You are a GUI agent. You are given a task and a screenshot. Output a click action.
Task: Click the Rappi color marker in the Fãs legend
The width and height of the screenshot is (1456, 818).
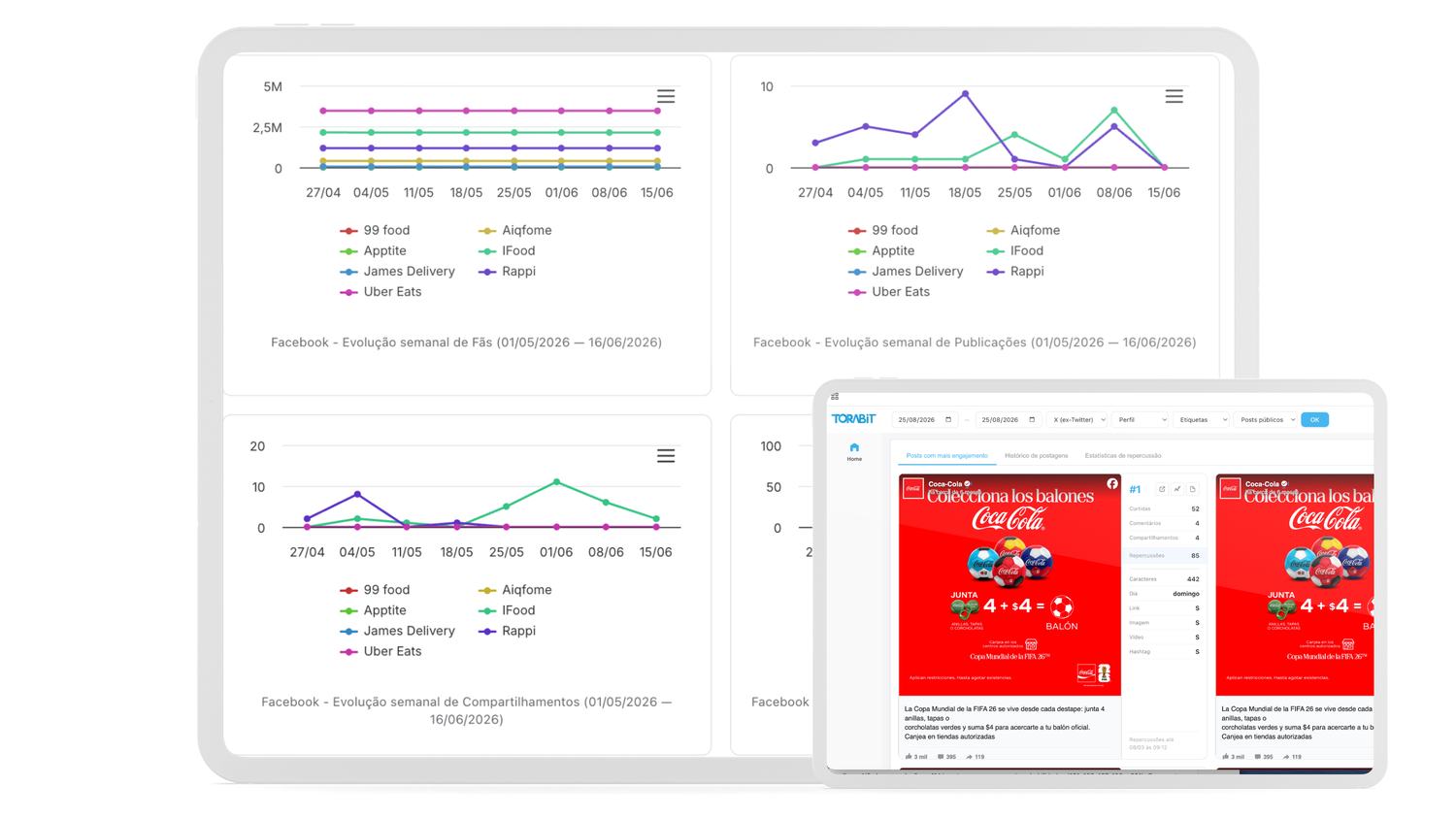486,272
